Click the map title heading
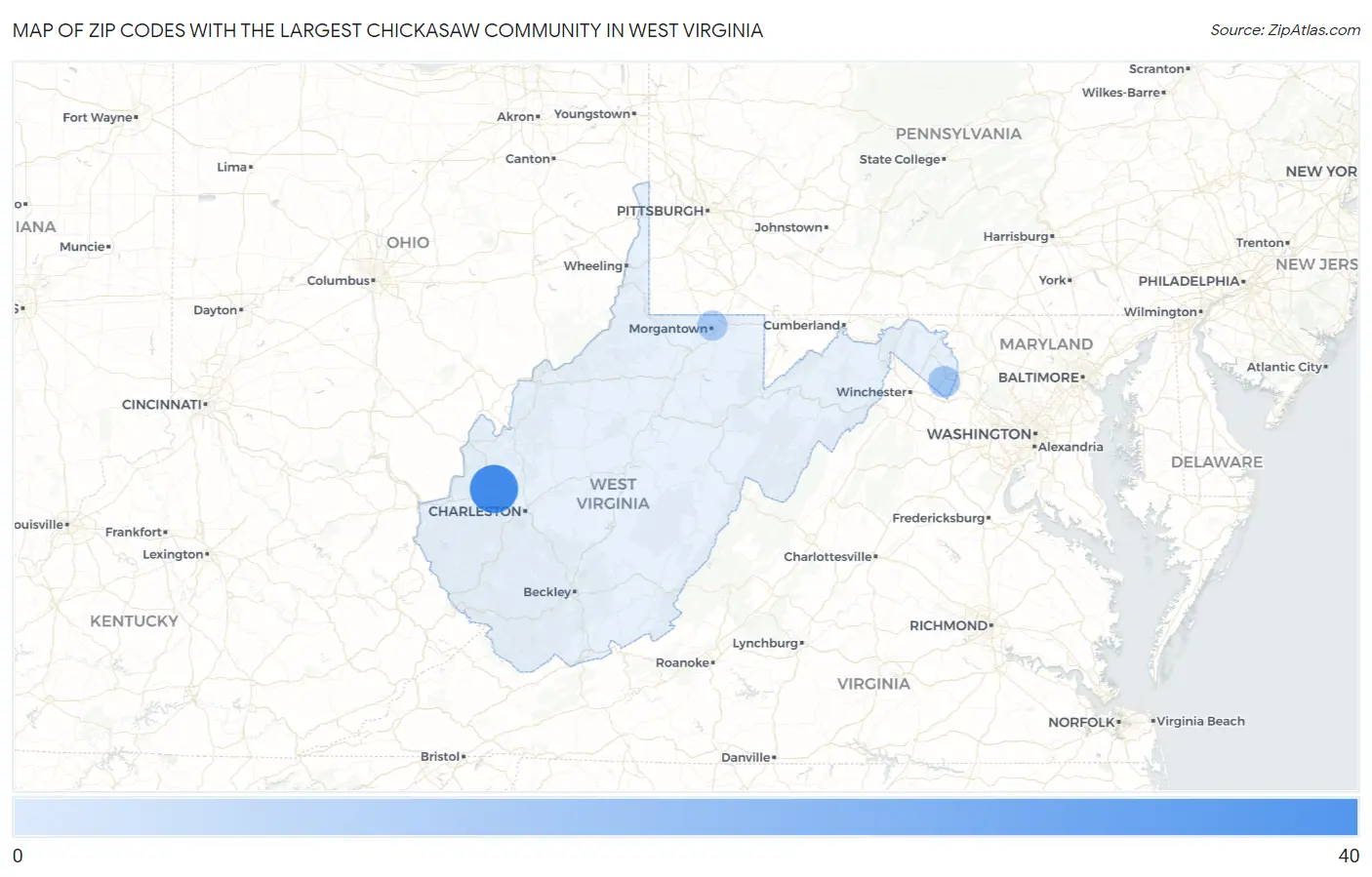 [387, 30]
